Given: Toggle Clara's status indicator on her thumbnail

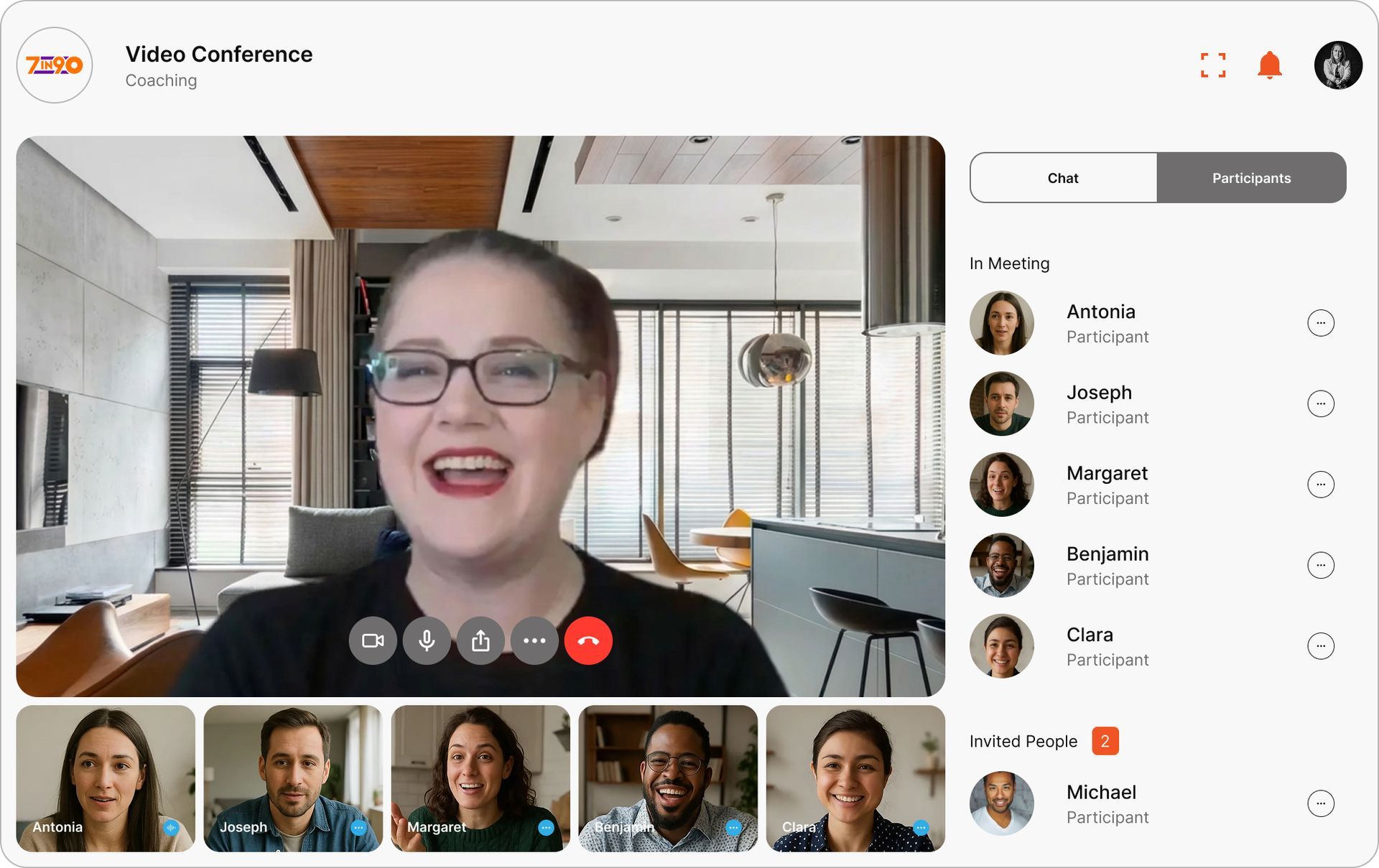Looking at the screenshot, I should coord(921,827).
